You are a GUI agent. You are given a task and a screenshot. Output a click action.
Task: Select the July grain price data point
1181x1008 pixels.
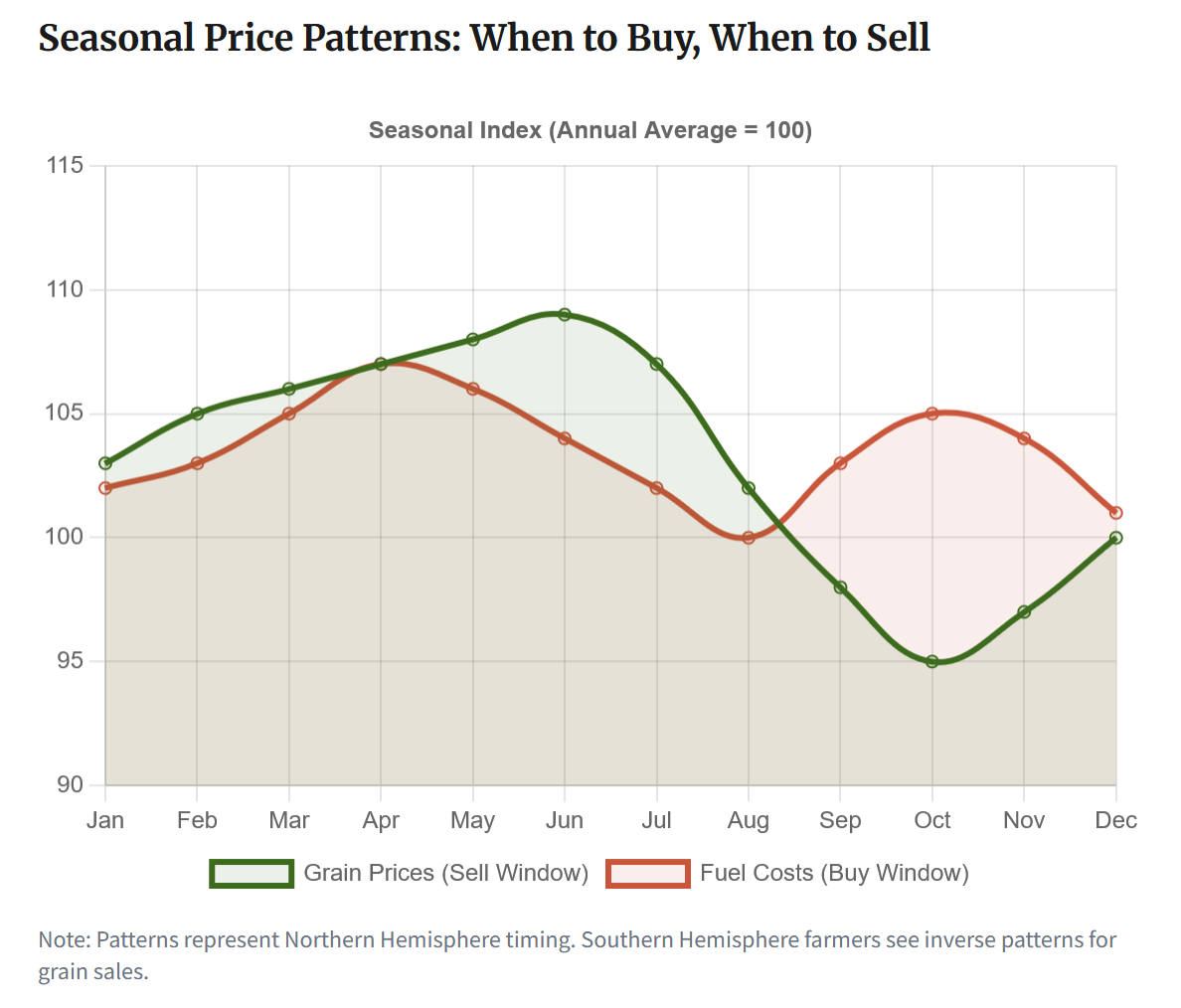656,364
